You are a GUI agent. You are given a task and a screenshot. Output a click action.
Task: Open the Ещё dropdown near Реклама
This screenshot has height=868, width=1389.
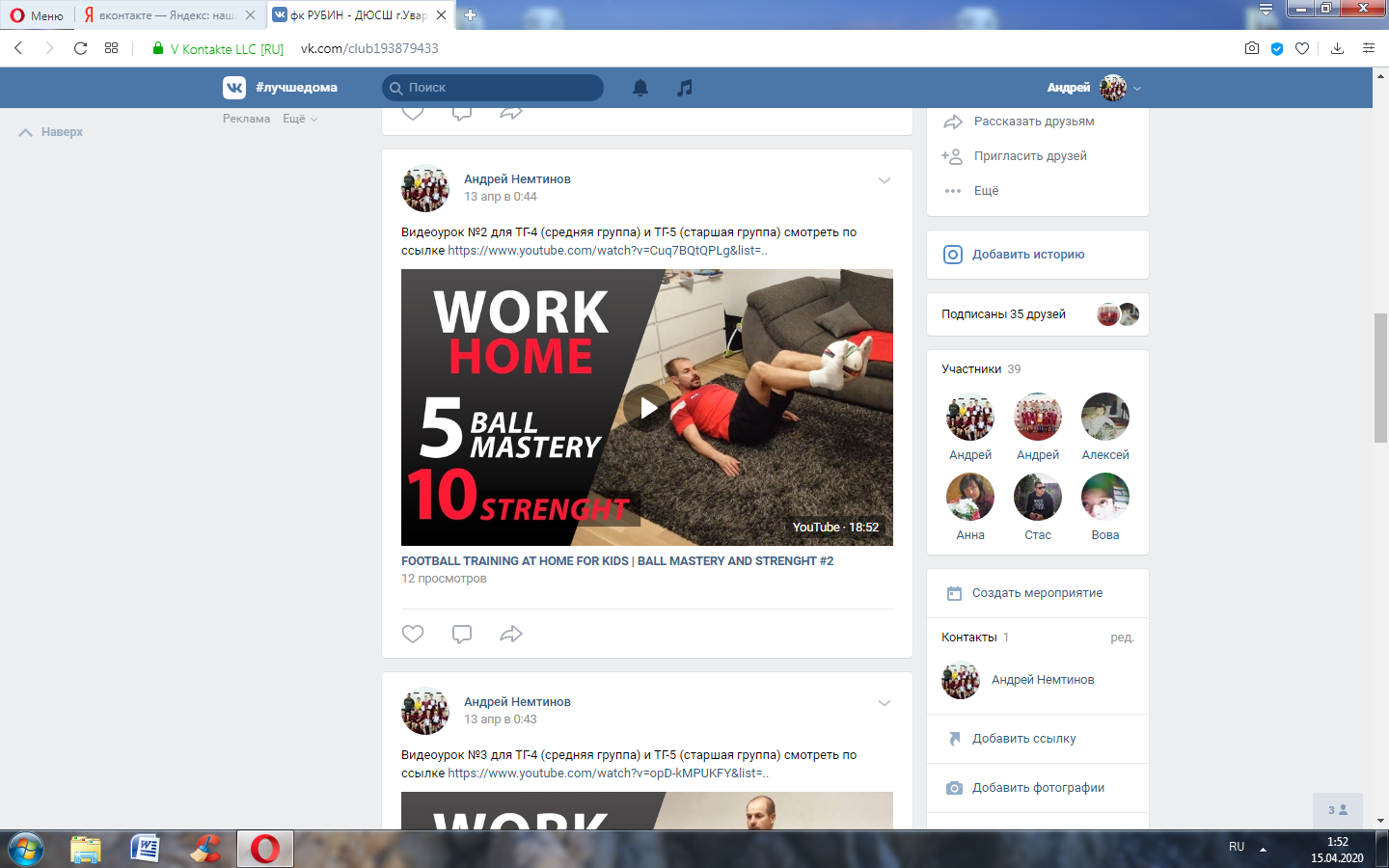pos(299,119)
